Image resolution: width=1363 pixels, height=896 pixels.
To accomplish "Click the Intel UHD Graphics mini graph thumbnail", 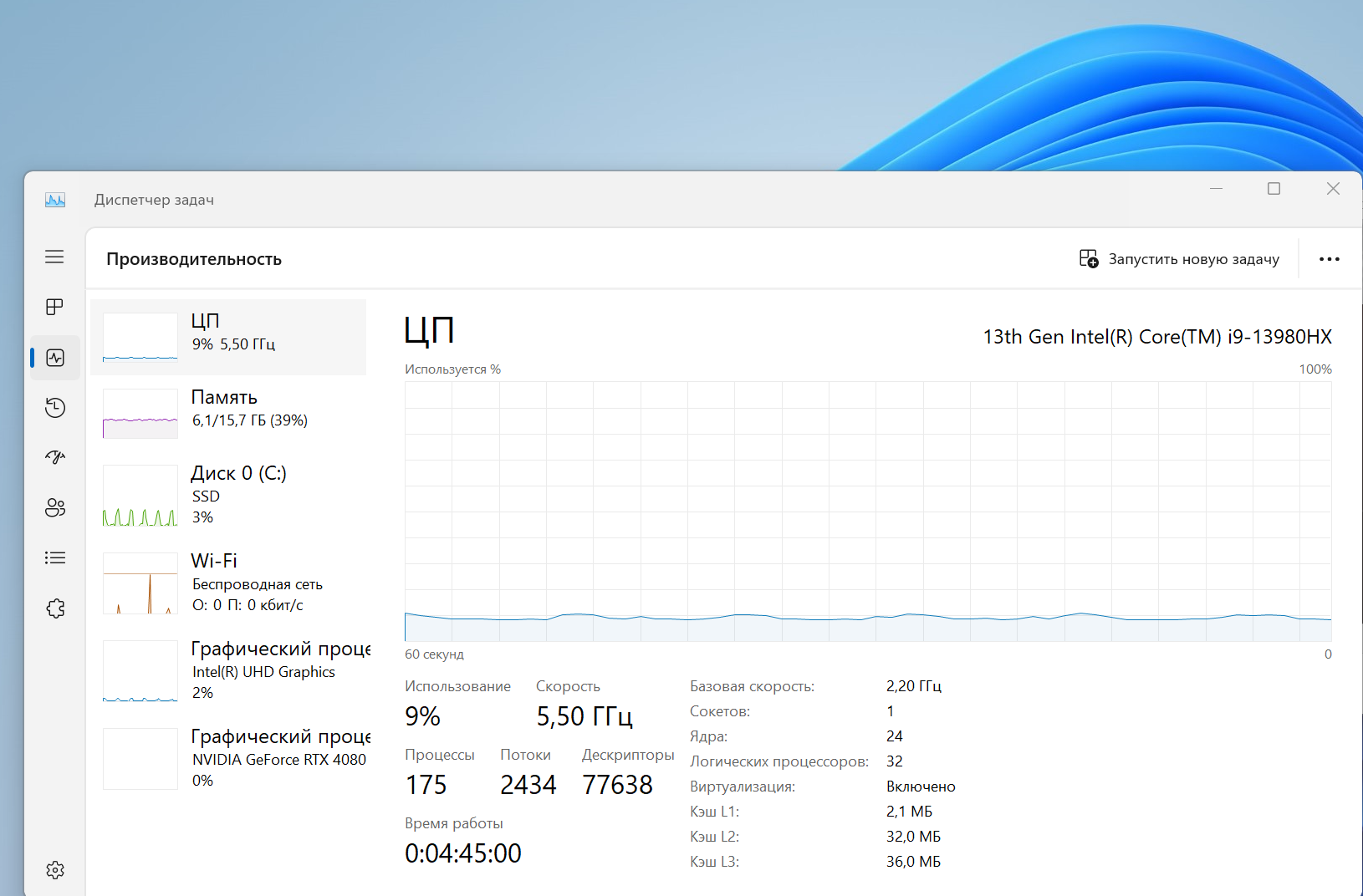I will pos(140,670).
